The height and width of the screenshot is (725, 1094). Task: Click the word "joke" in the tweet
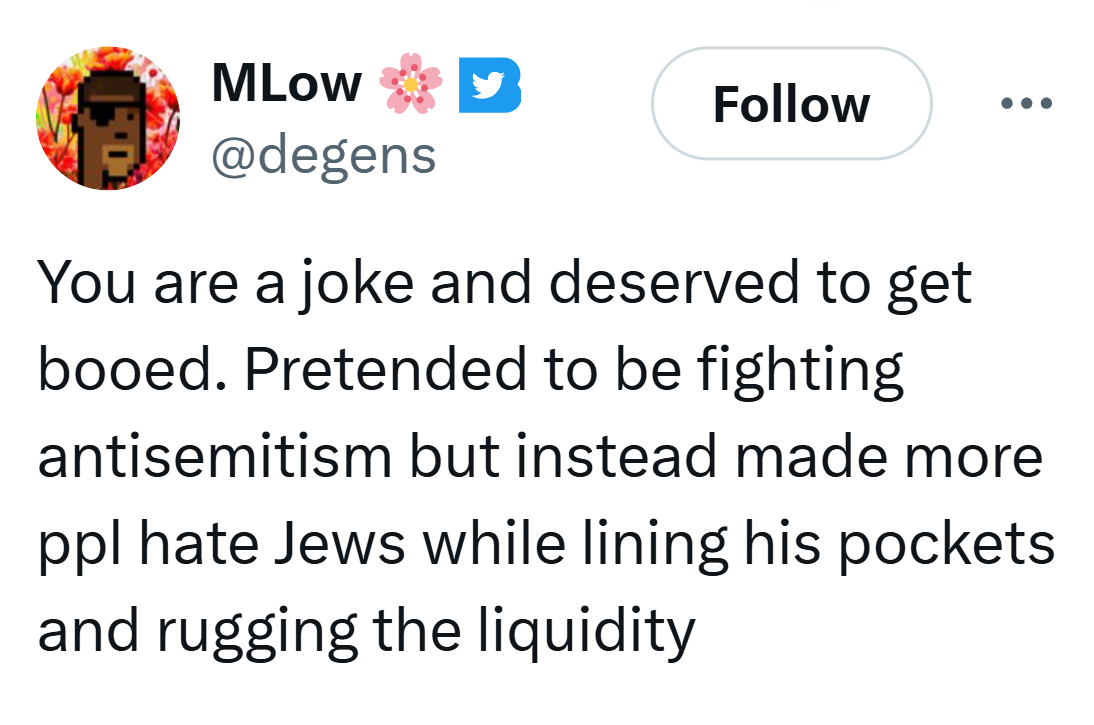[x=357, y=284]
